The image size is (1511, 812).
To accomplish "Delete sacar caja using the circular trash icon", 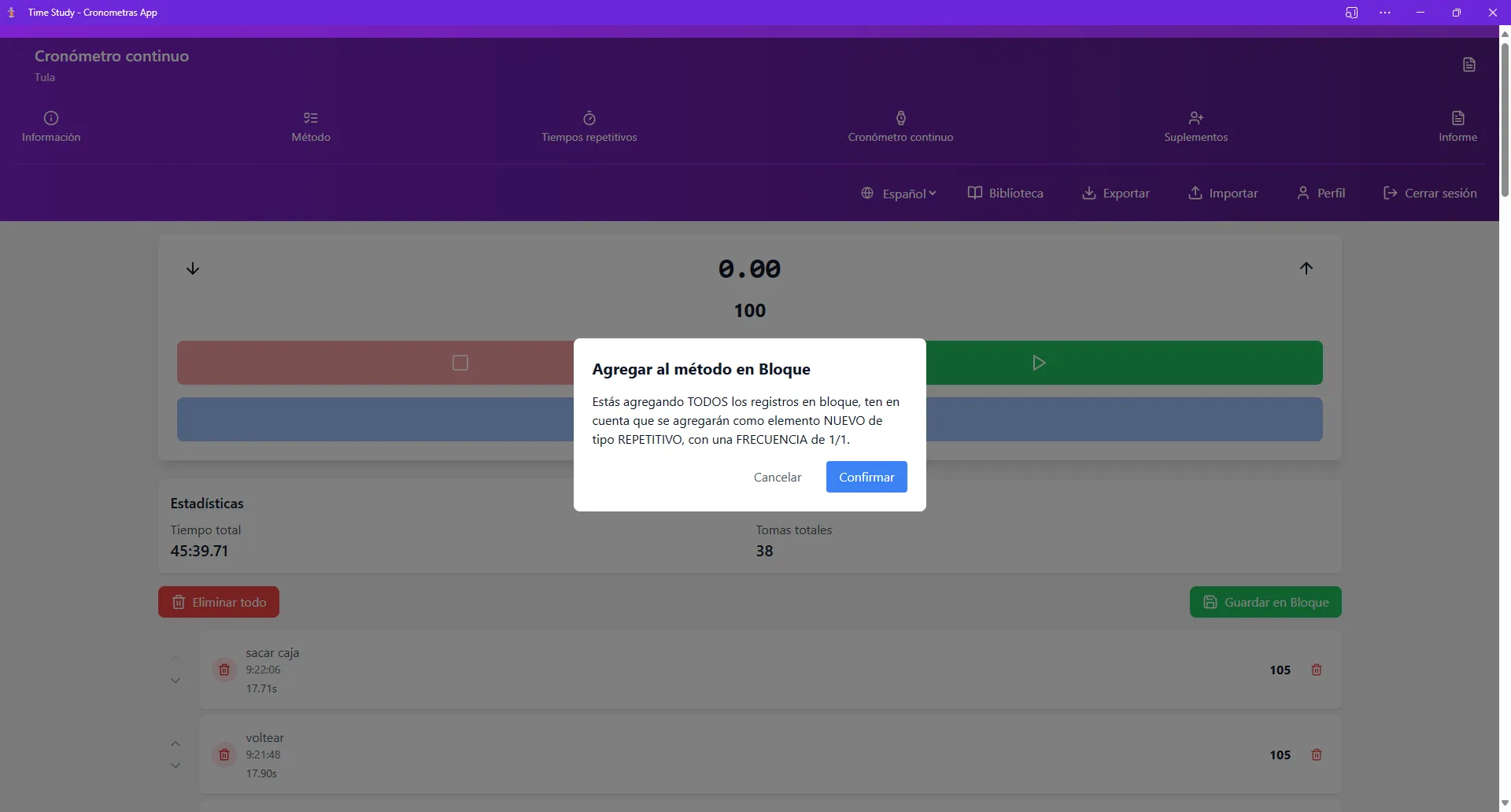I will click(x=224, y=670).
